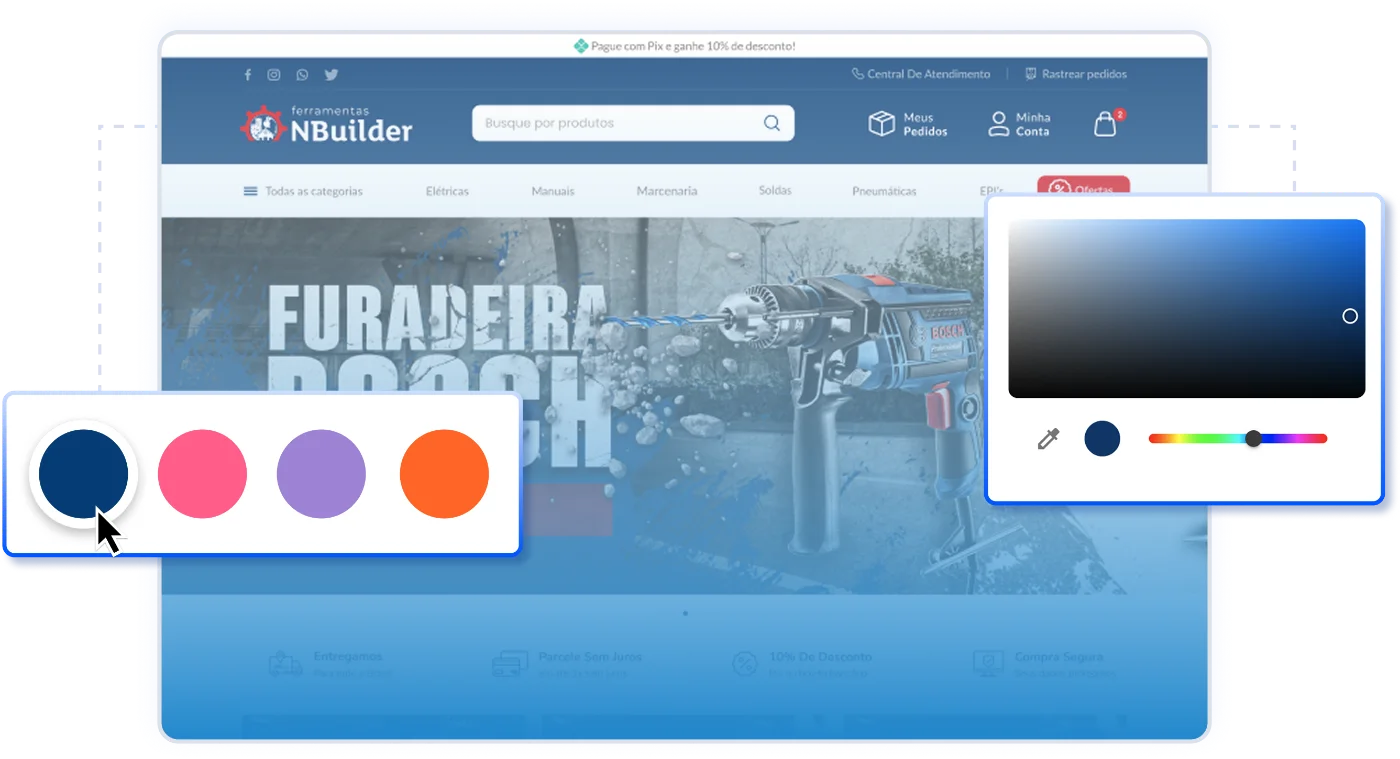Open the Pneumáticas category
This screenshot has width=1400, height=759.
[x=884, y=191]
